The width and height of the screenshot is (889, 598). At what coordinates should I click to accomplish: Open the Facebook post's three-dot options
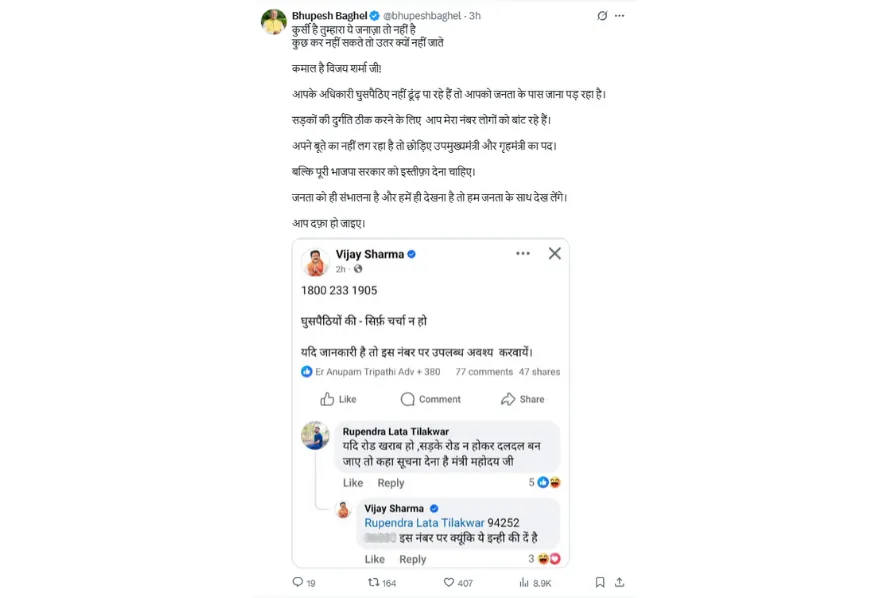coord(523,254)
